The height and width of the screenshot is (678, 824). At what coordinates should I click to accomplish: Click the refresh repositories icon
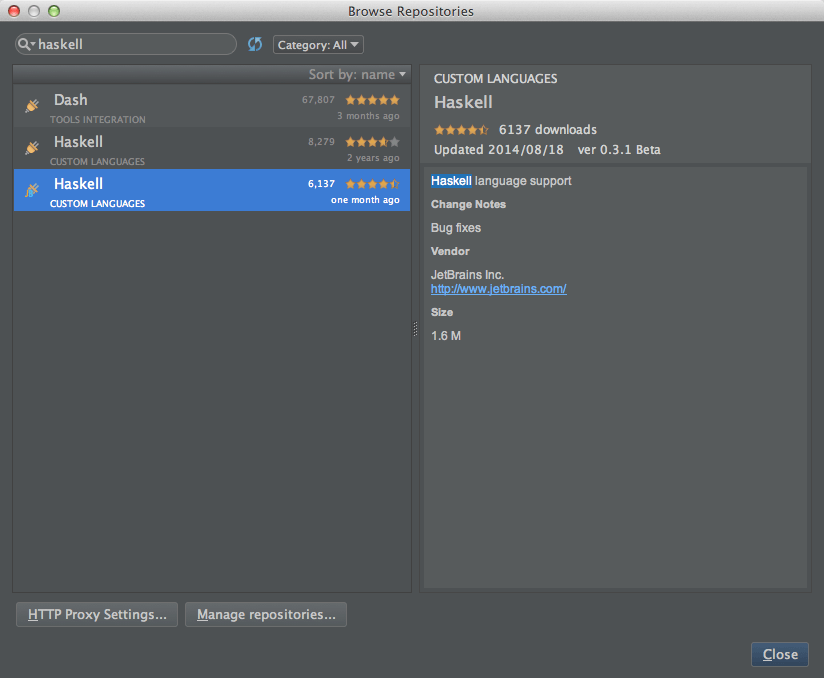[x=255, y=45]
